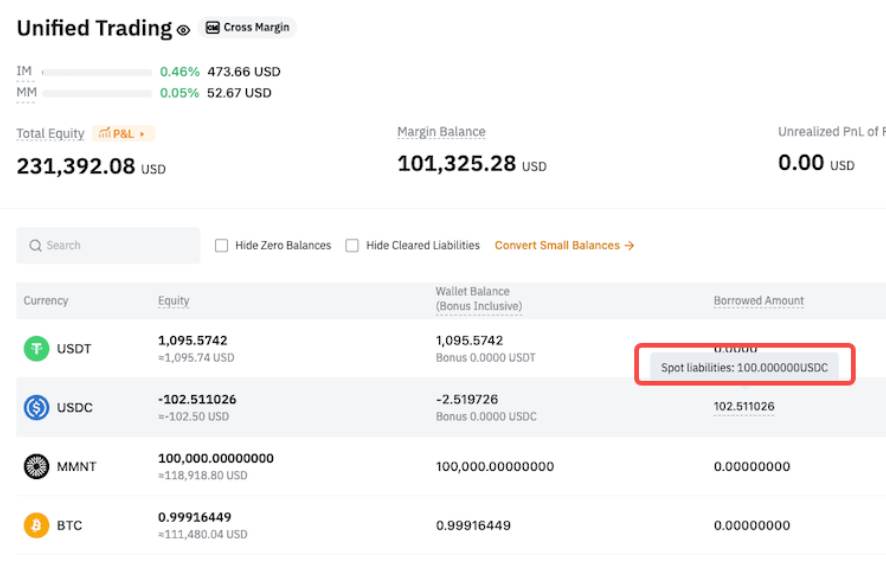Expand the P&L arrow next to Total Equity
Screen dimensions: 886x570
coord(142,133)
